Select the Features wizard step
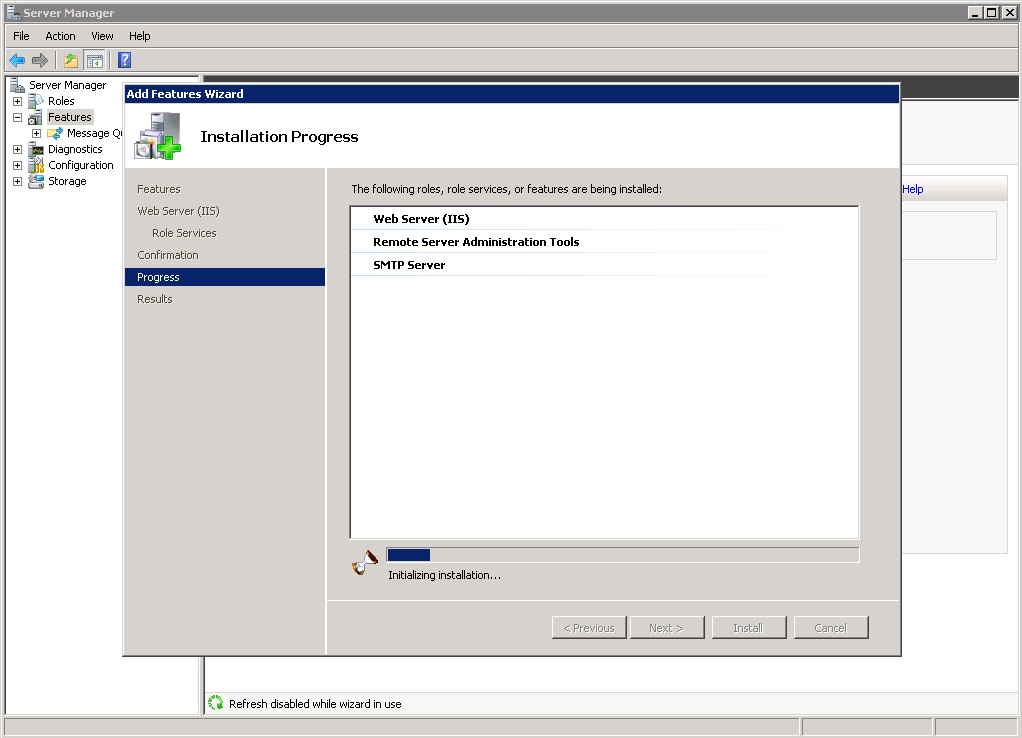Viewport: 1022px width, 738px height. pyautogui.click(x=159, y=189)
